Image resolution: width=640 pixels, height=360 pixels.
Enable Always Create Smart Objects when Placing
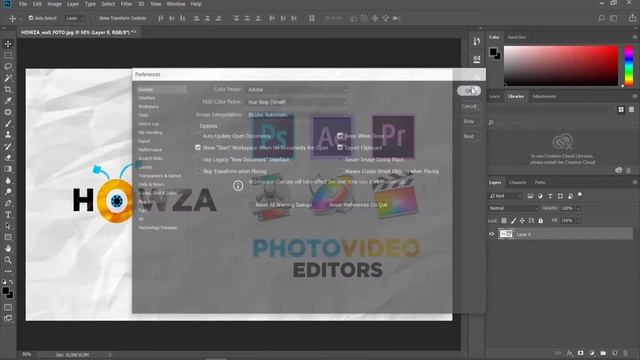pyautogui.click(x=340, y=171)
